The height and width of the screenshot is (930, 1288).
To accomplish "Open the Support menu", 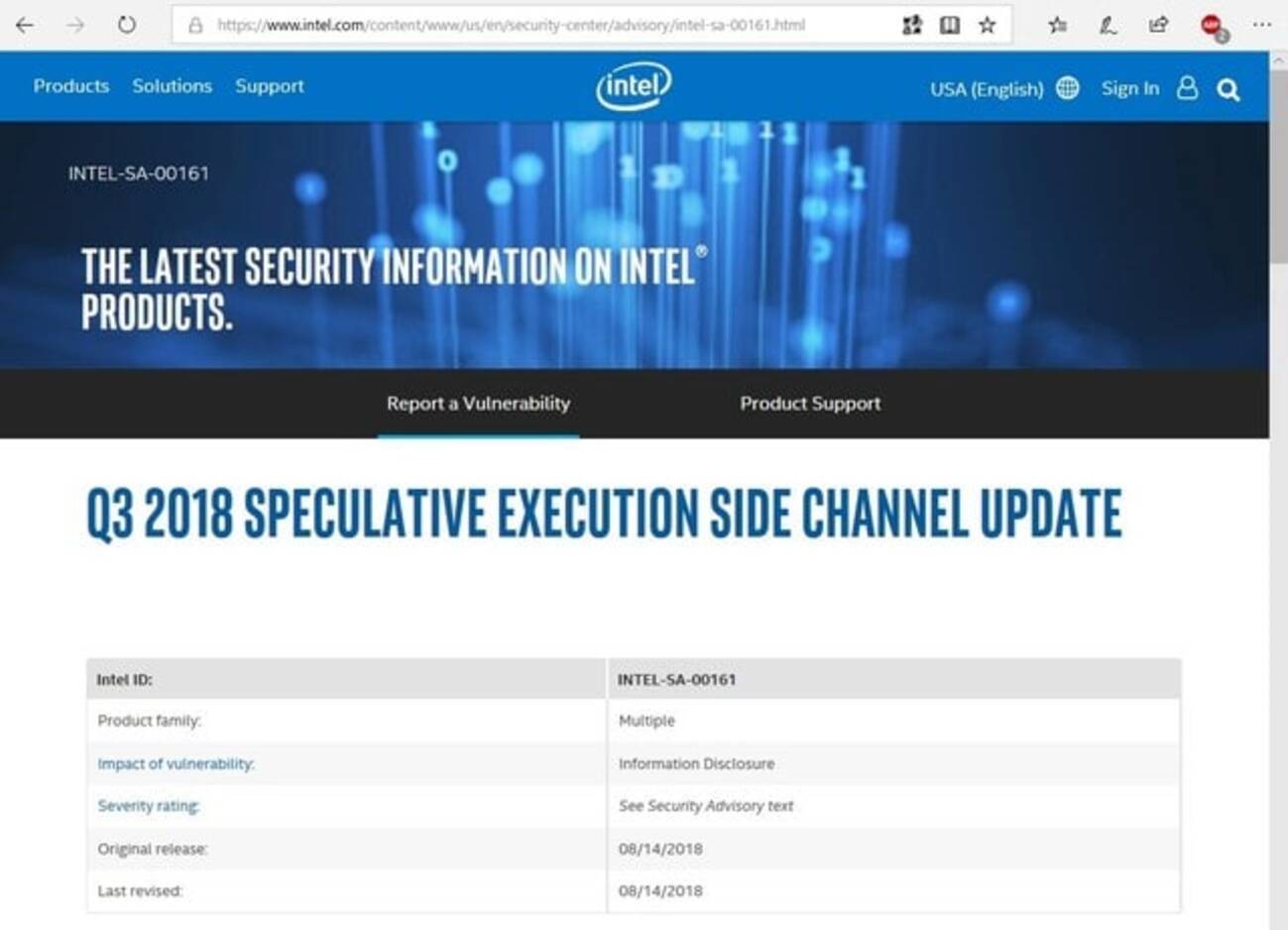I will (x=270, y=86).
